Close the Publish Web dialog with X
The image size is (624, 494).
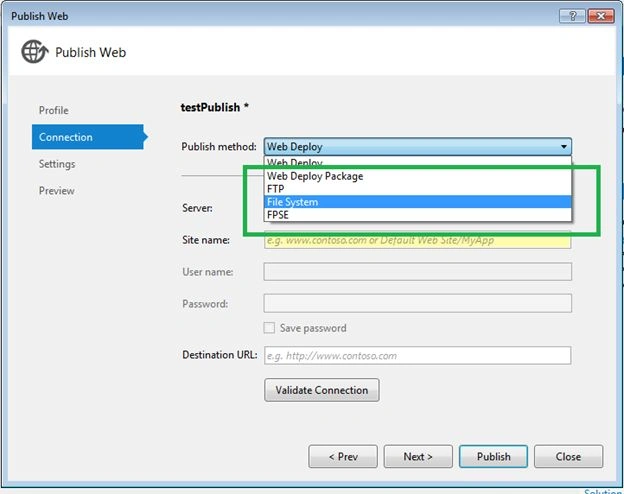pos(601,16)
